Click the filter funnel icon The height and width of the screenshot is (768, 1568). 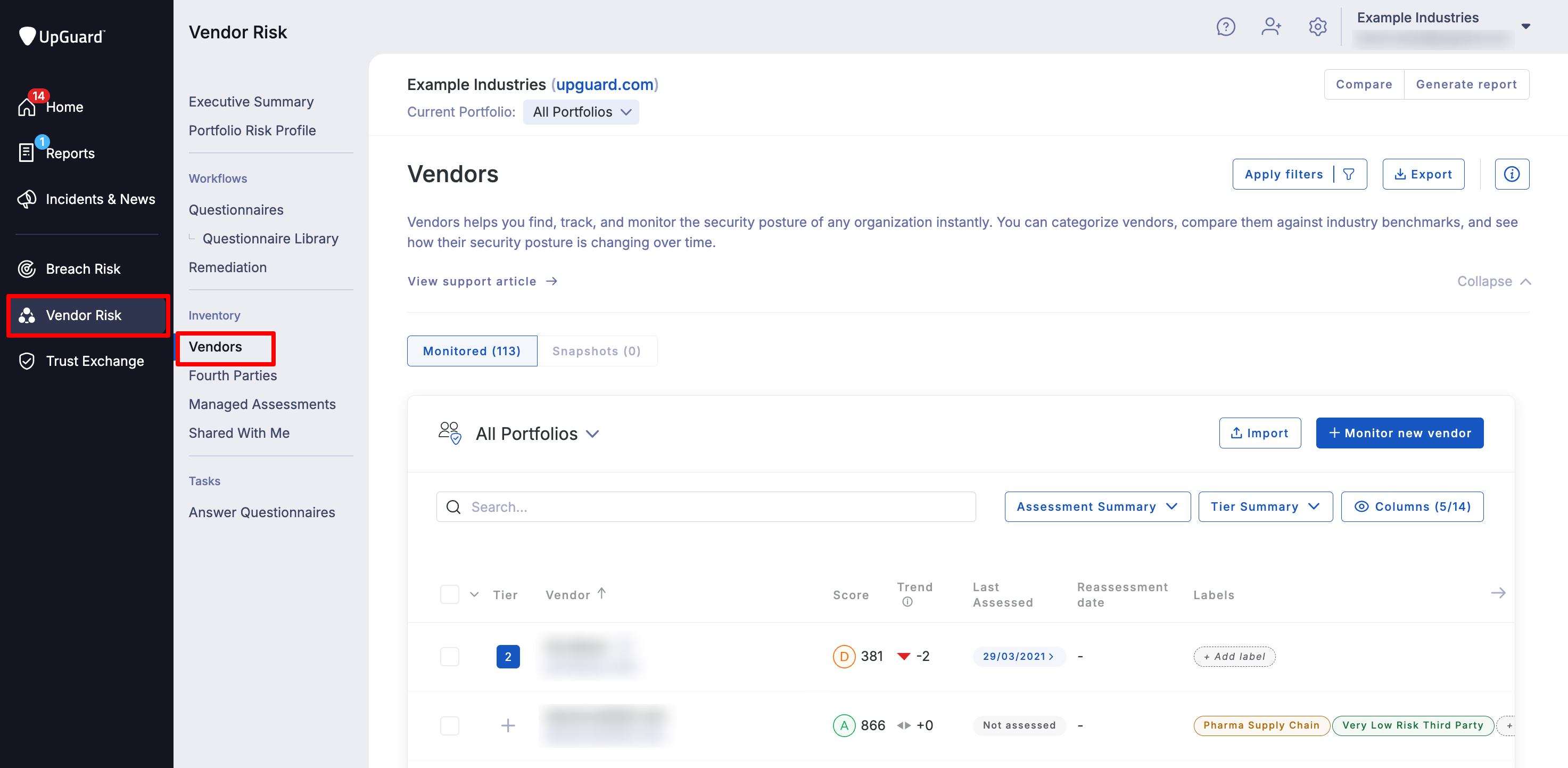point(1348,174)
